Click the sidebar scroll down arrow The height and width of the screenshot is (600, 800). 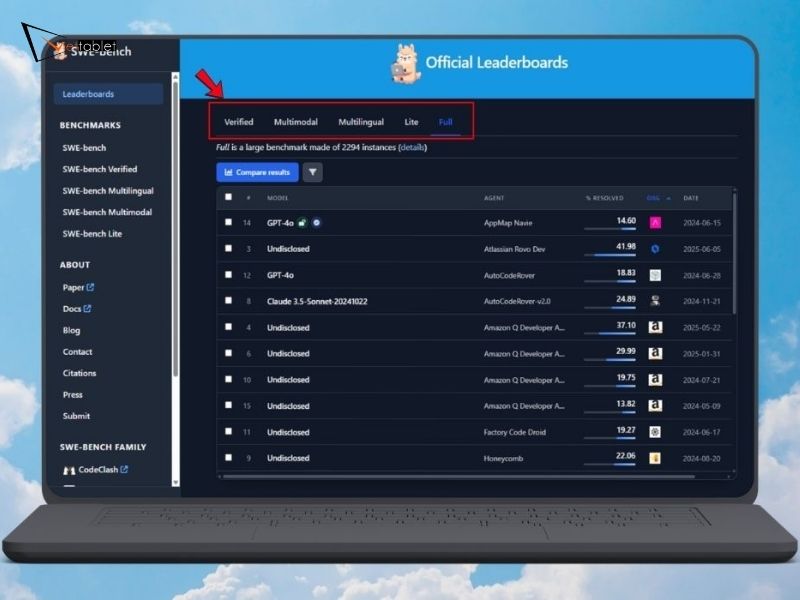click(x=176, y=482)
